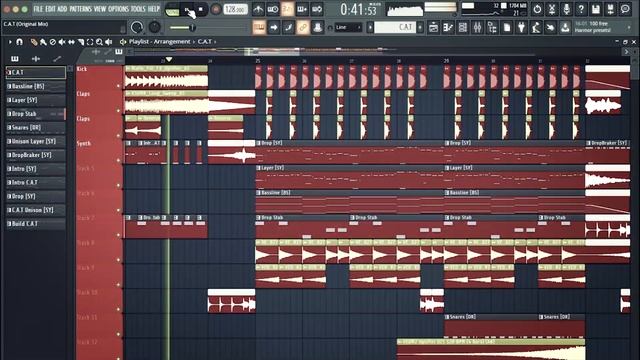
Task: Open the audio editor scissors icon
Action: pos(552,9)
